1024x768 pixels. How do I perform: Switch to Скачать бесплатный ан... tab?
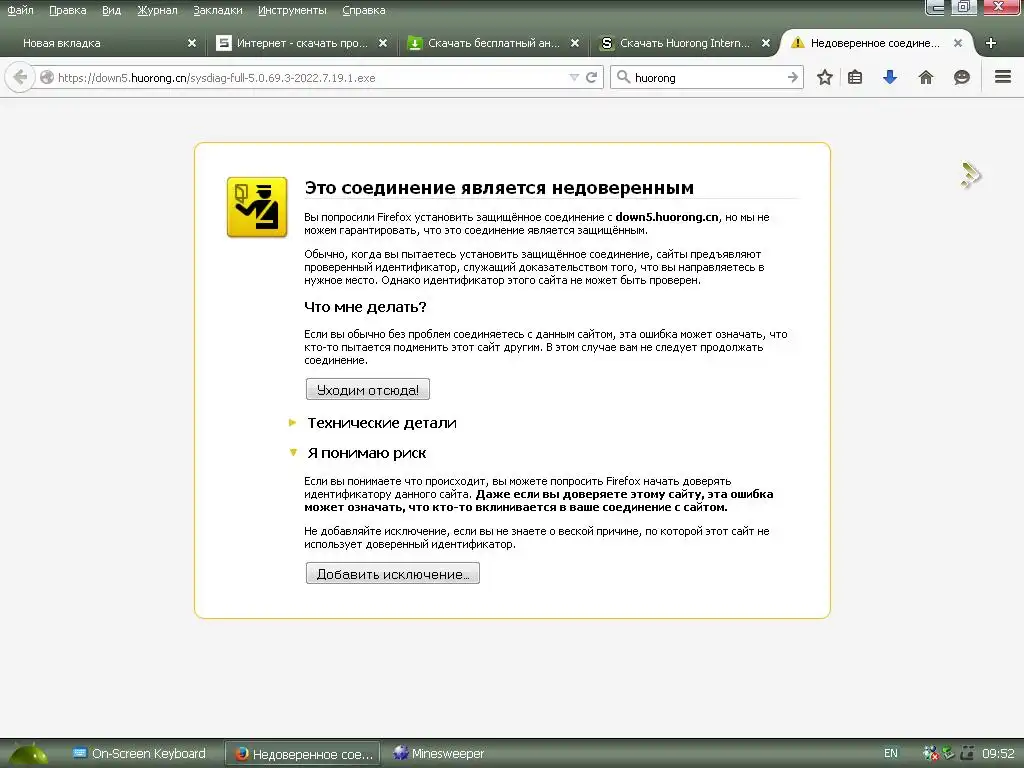[493, 43]
